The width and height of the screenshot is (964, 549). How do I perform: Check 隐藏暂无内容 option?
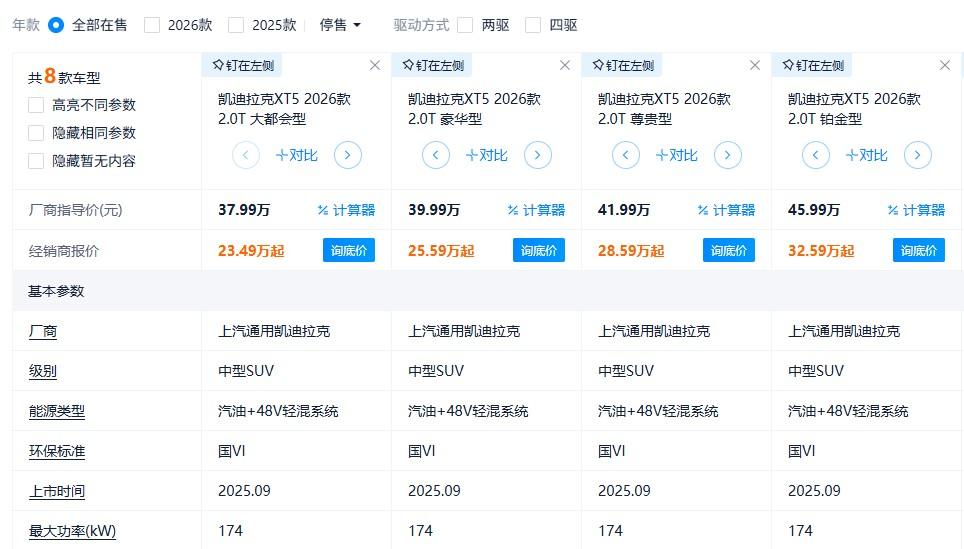tap(36, 161)
